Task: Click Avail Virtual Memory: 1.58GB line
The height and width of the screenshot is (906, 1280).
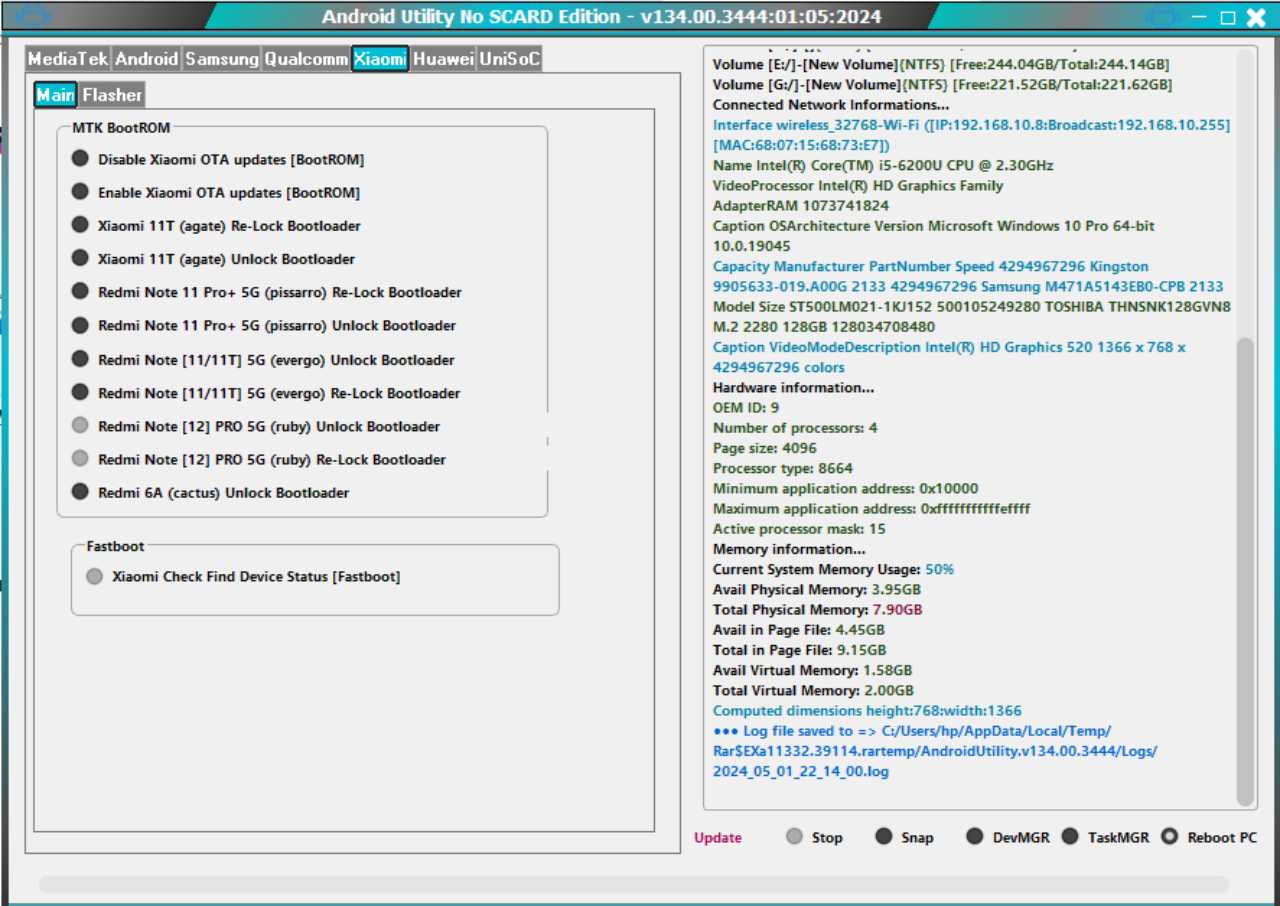Action: click(812, 670)
